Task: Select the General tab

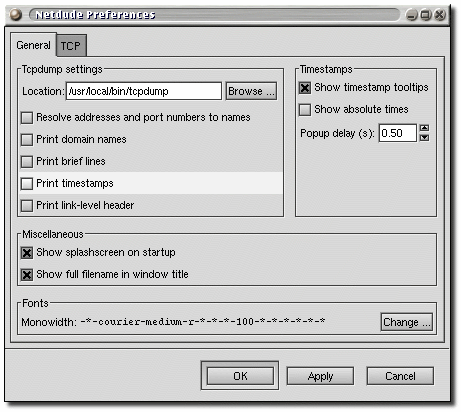Action: pos(33,45)
